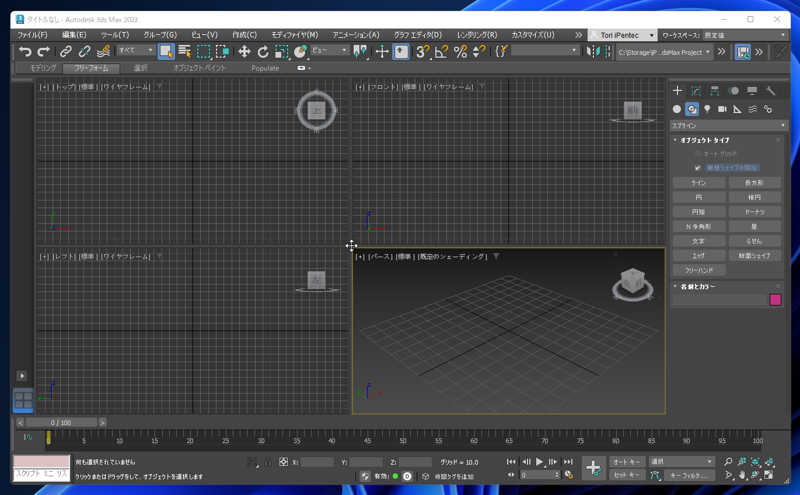This screenshot has height=495, width=800.
Task: Select the Link tool icon
Action: 66,52
